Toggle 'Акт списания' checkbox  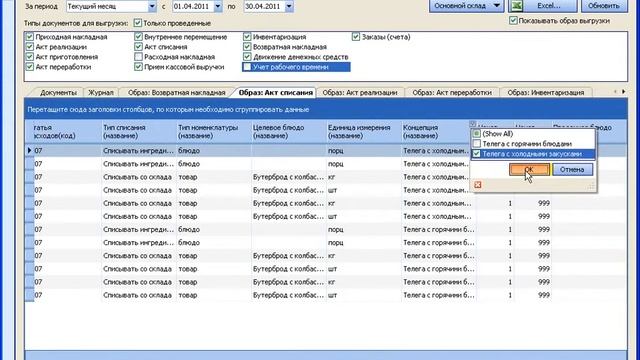[138, 47]
